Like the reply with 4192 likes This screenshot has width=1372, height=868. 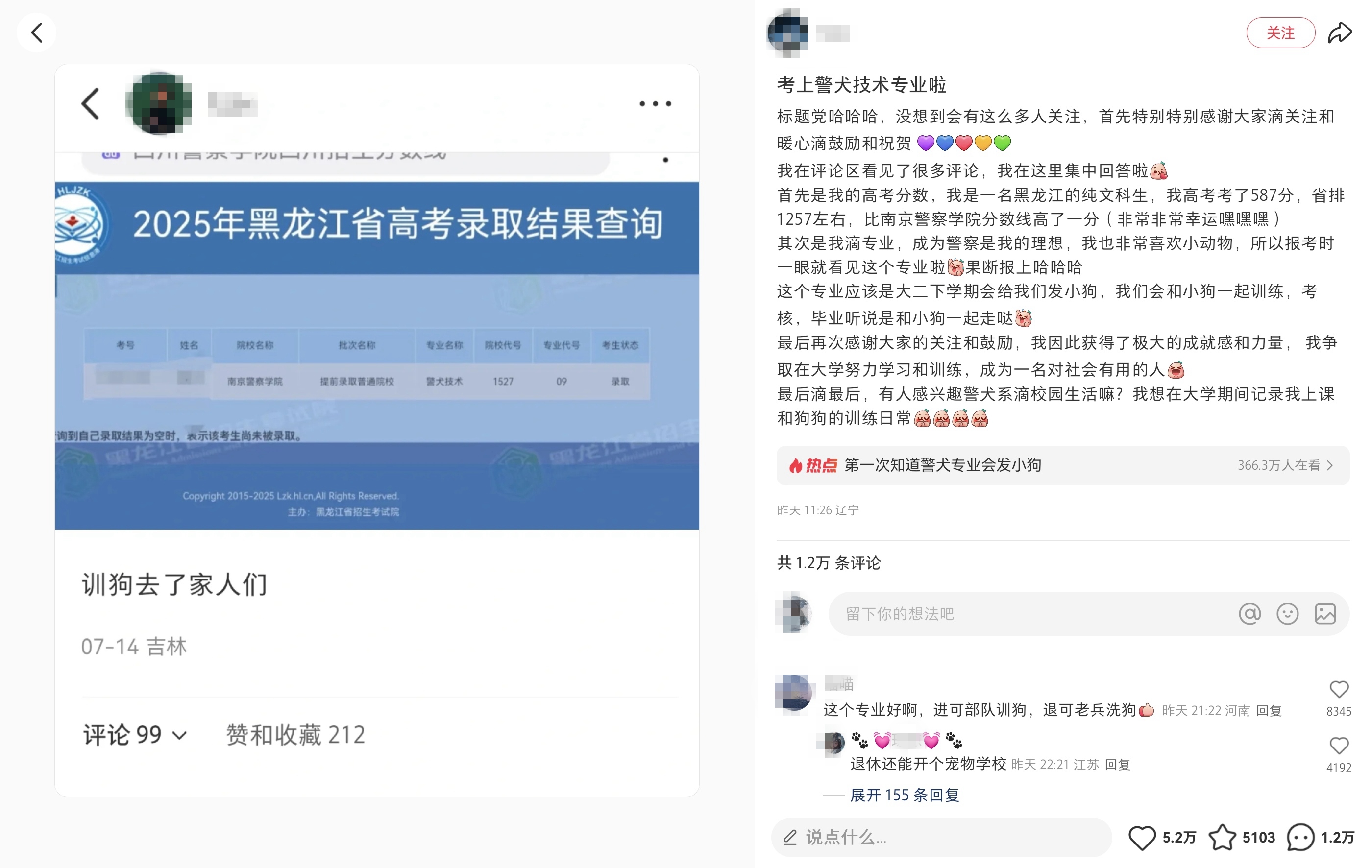(x=1339, y=746)
